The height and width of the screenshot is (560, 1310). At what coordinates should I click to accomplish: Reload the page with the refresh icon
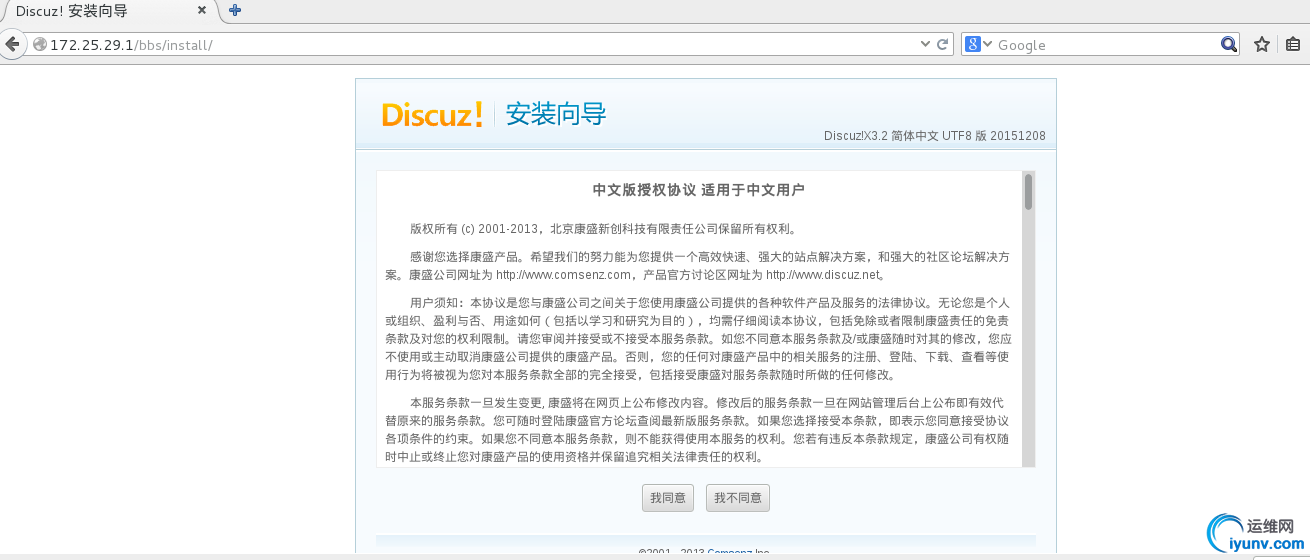coord(942,44)
